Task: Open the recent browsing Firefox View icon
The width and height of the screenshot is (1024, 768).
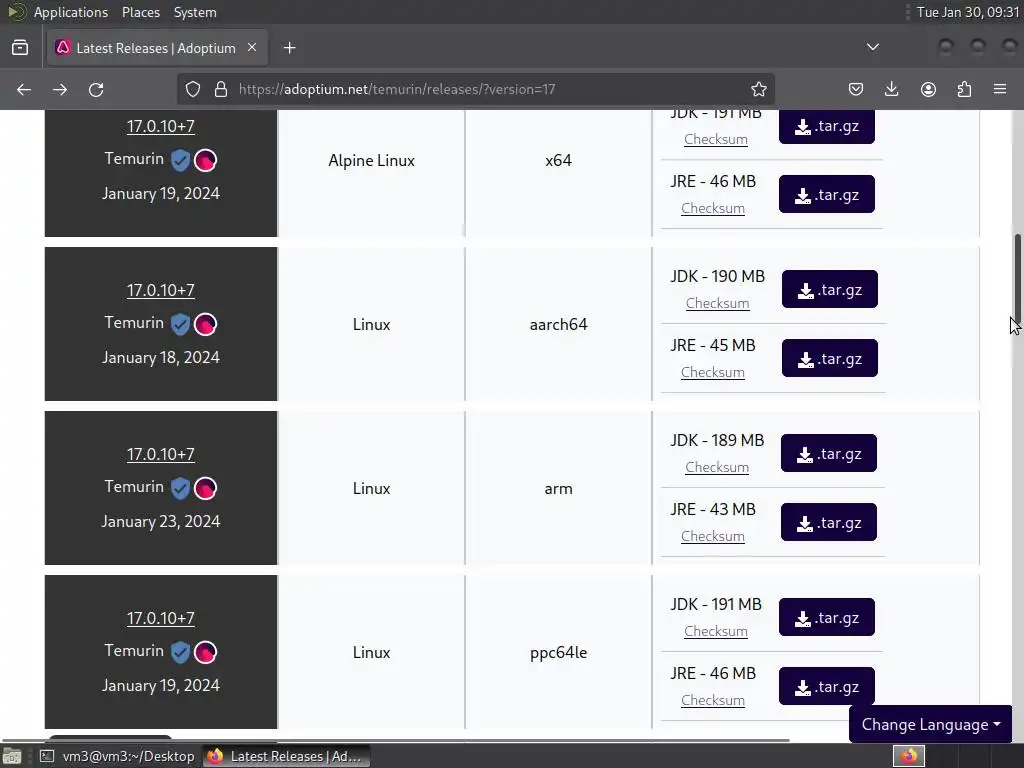Action: coord(20,48)
